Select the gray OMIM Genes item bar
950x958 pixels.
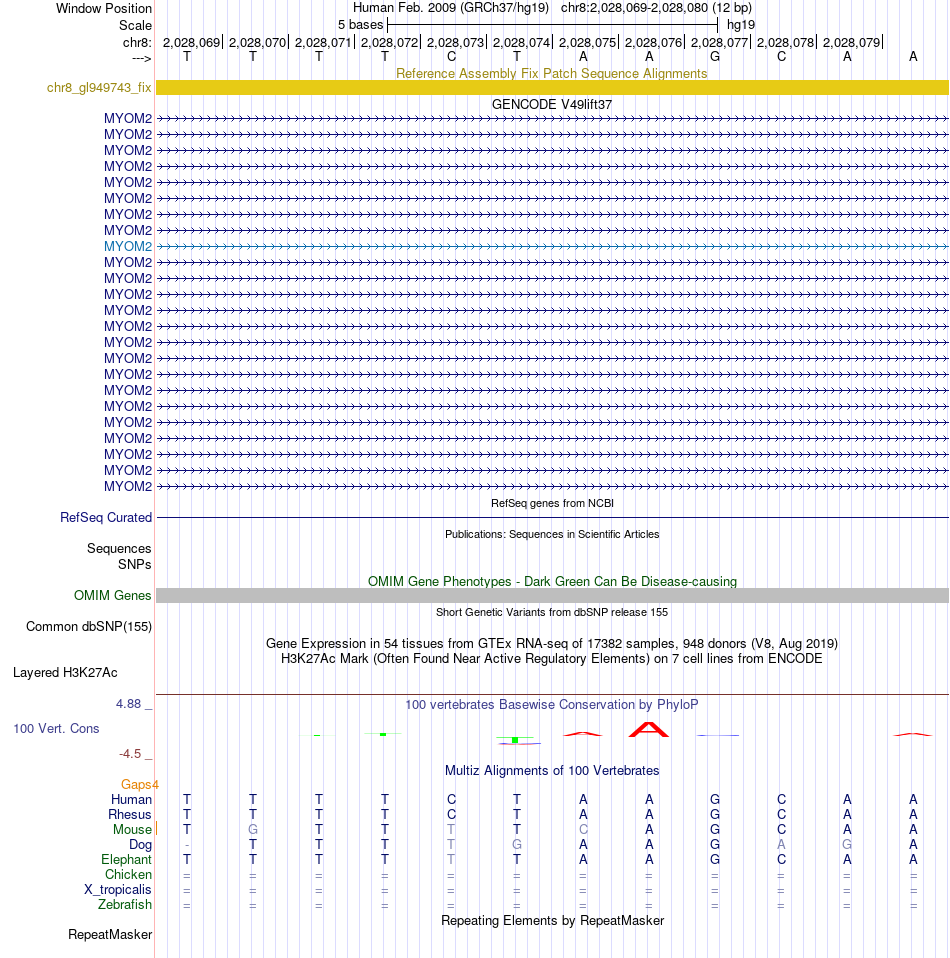coord(552,596)
